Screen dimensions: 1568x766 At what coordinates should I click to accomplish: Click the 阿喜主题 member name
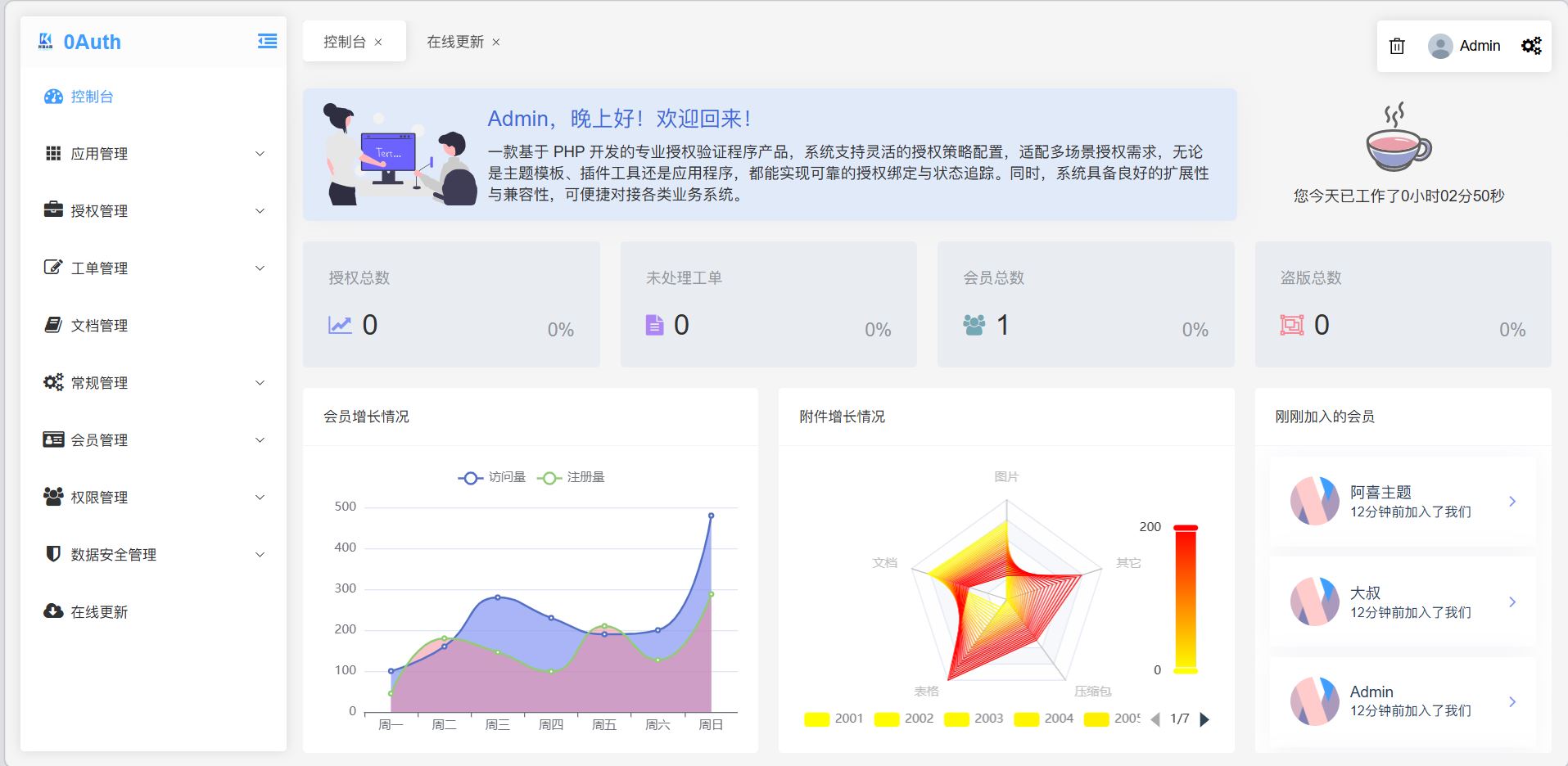(1380, 492)
